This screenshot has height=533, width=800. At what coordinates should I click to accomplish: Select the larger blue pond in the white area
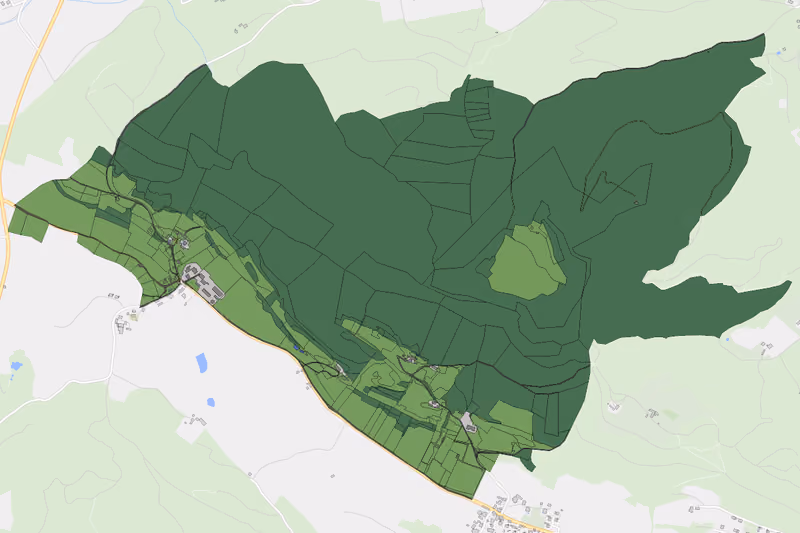pyautogui.click(x=202, y=363)
